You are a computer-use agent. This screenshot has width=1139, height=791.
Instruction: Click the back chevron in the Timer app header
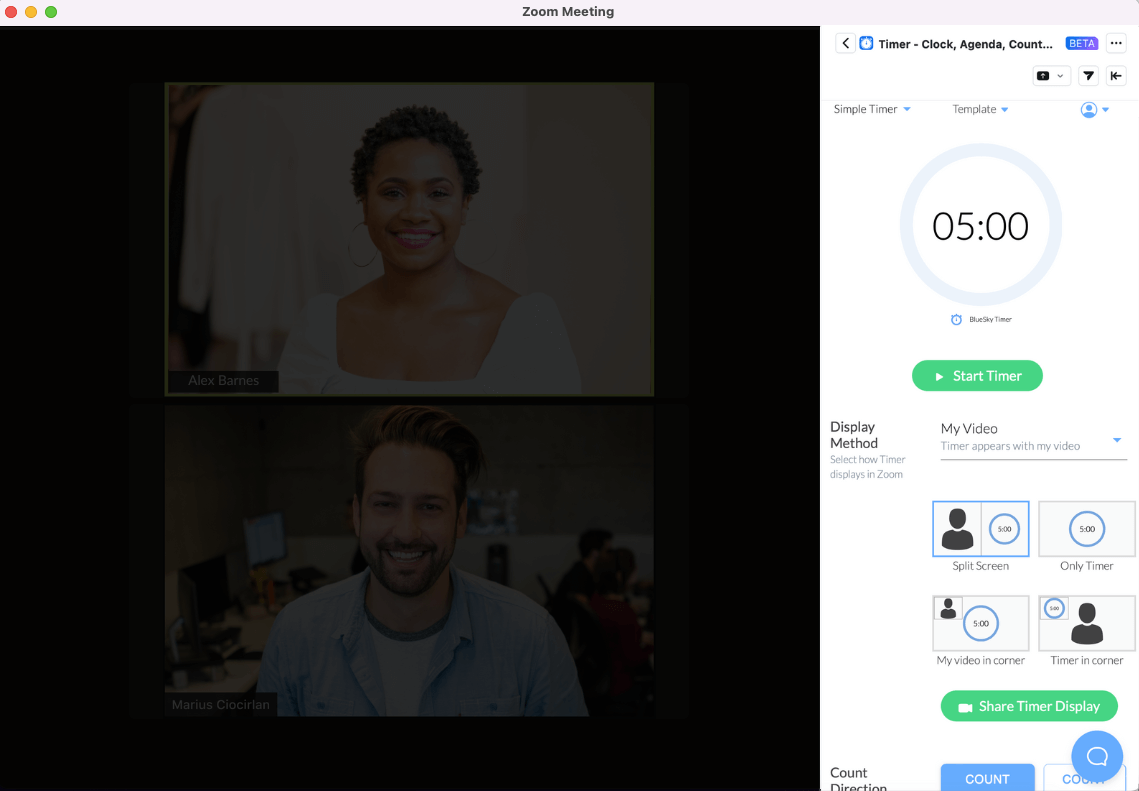click(x=845, y=43)
